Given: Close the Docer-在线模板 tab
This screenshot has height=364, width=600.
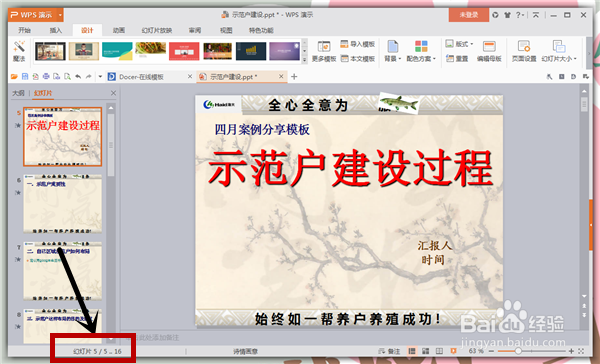Looking at the screenshot, I should [190, 77].
